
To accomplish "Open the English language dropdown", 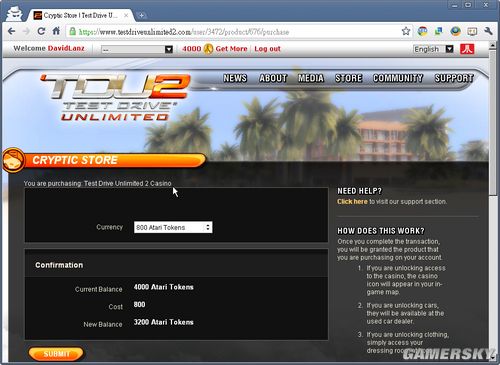I will click(433, 49).
